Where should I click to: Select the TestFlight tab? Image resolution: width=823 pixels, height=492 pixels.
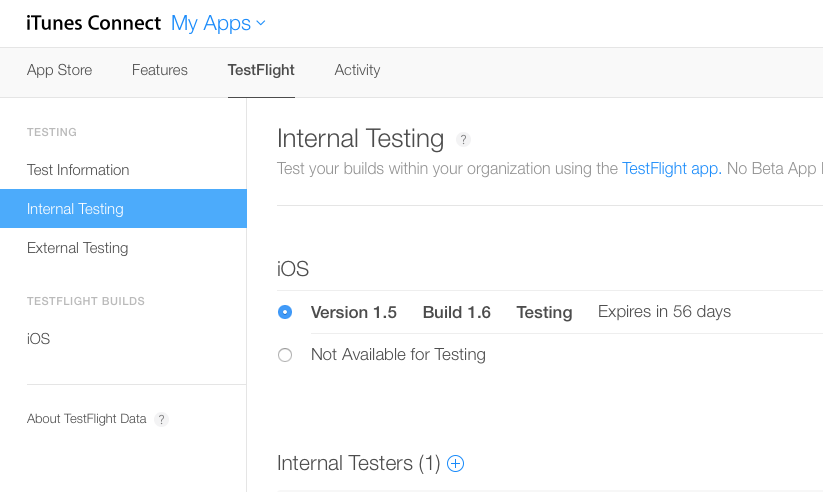click(261, 70)
